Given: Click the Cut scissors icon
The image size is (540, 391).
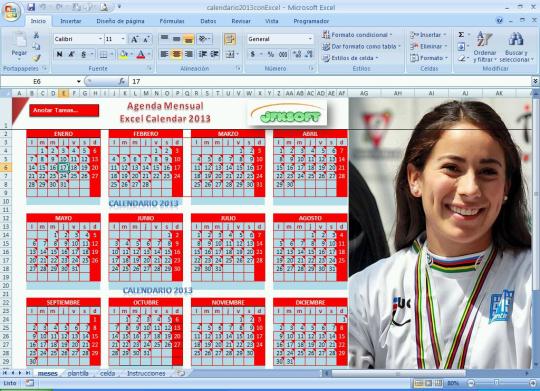Looking at the screenshot, I should point(36,35).
